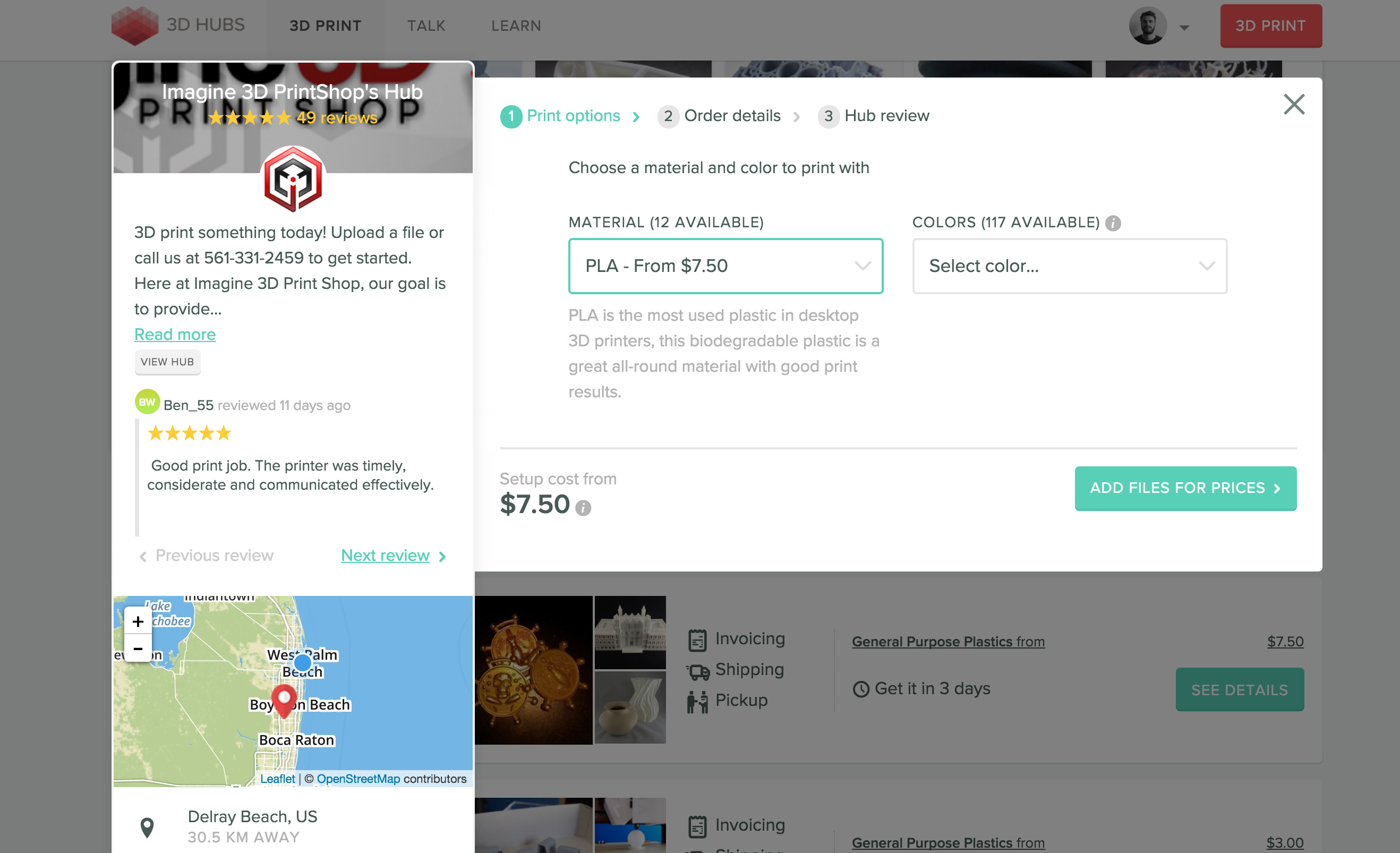Image resolution: width=1400 pixels, height=853 pixels.
Task: Click the 3D Hubs logo
Action: 178,25
